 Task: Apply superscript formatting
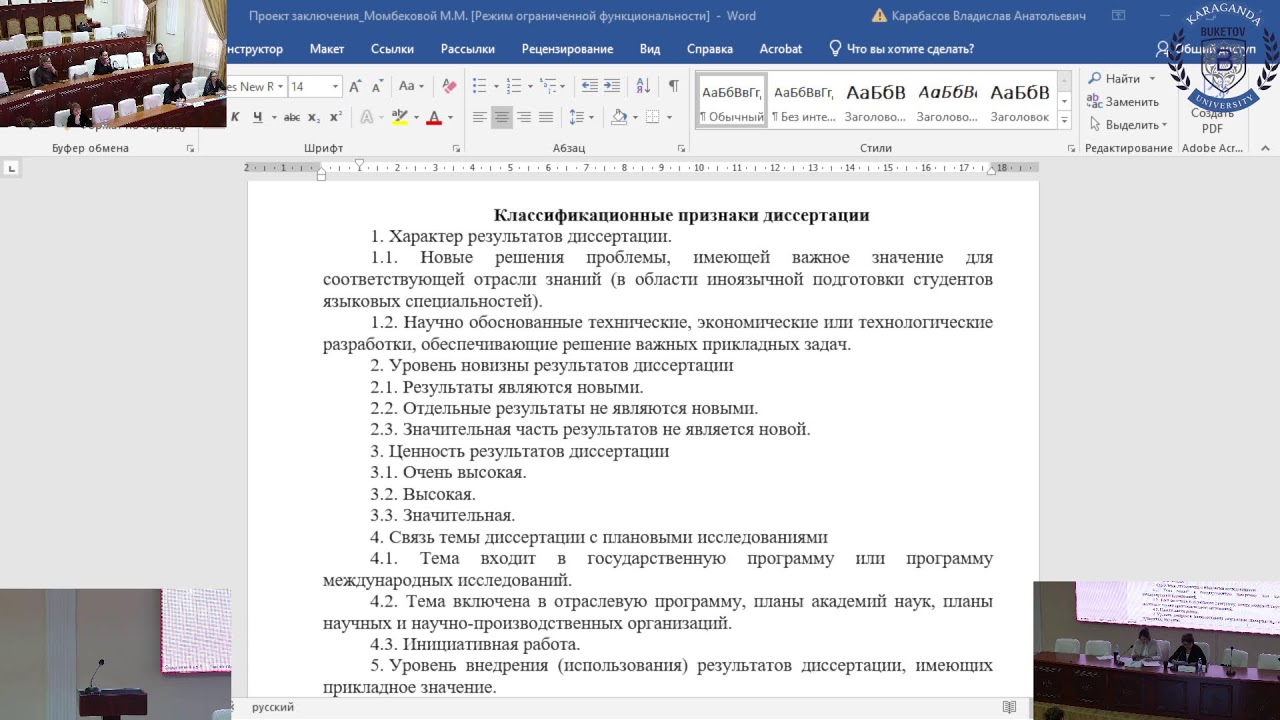click(335, 117)
